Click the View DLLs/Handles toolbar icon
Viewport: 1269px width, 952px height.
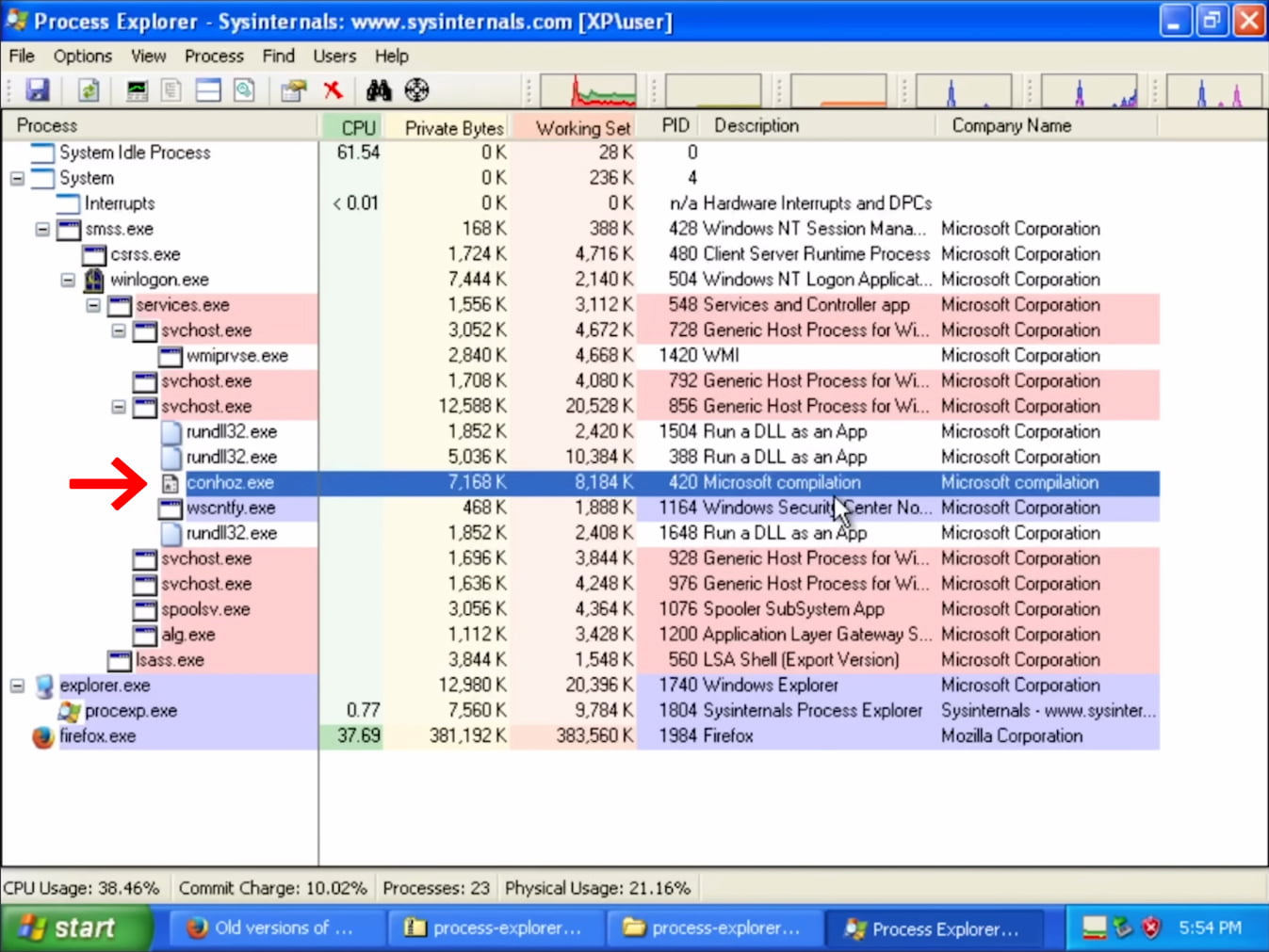244,90
